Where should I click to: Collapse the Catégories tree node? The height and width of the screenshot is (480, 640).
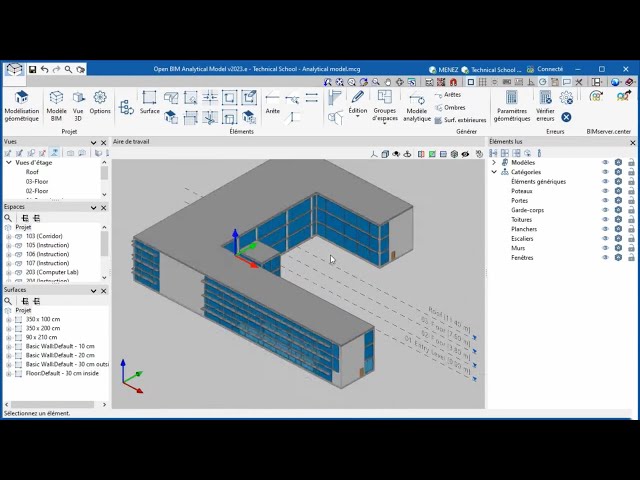[494, 172]
